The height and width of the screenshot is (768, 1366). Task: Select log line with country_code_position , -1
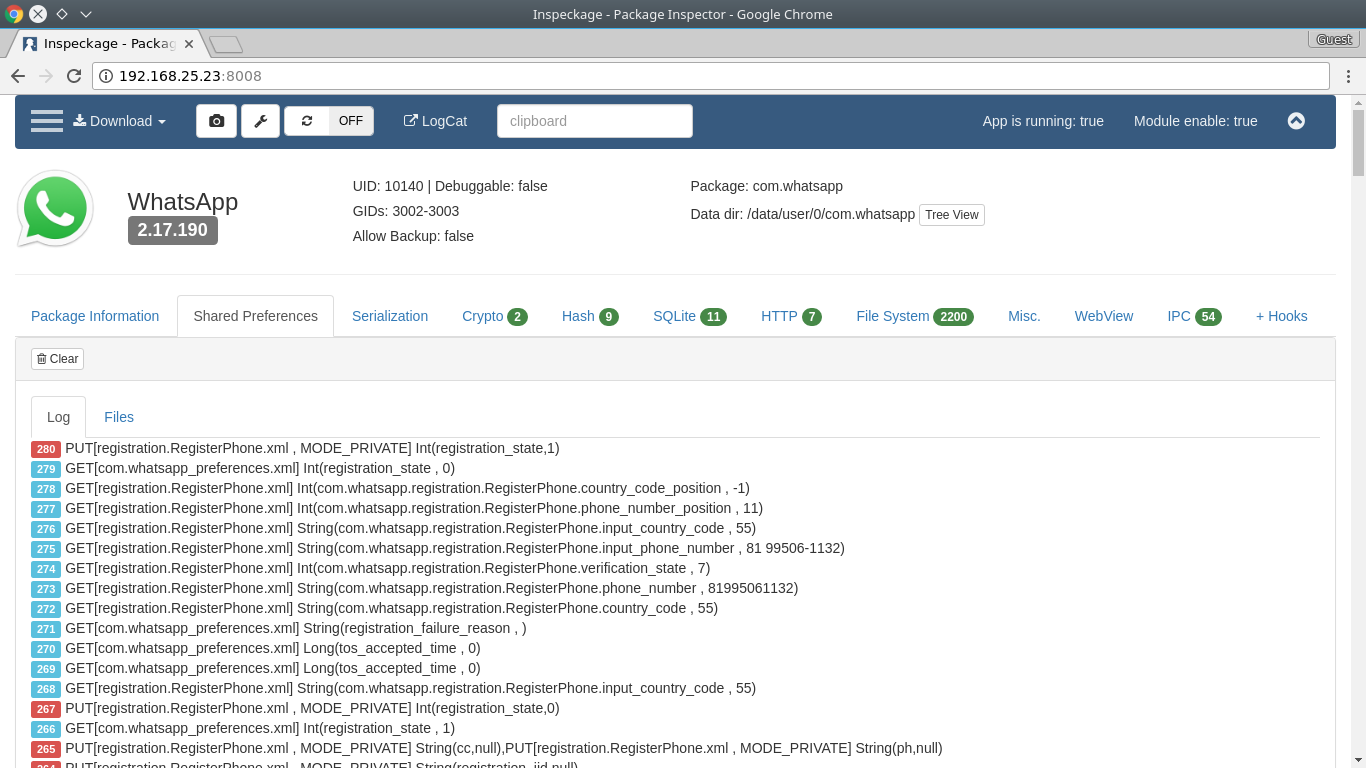pyautogui.click(x=407, y=488)
